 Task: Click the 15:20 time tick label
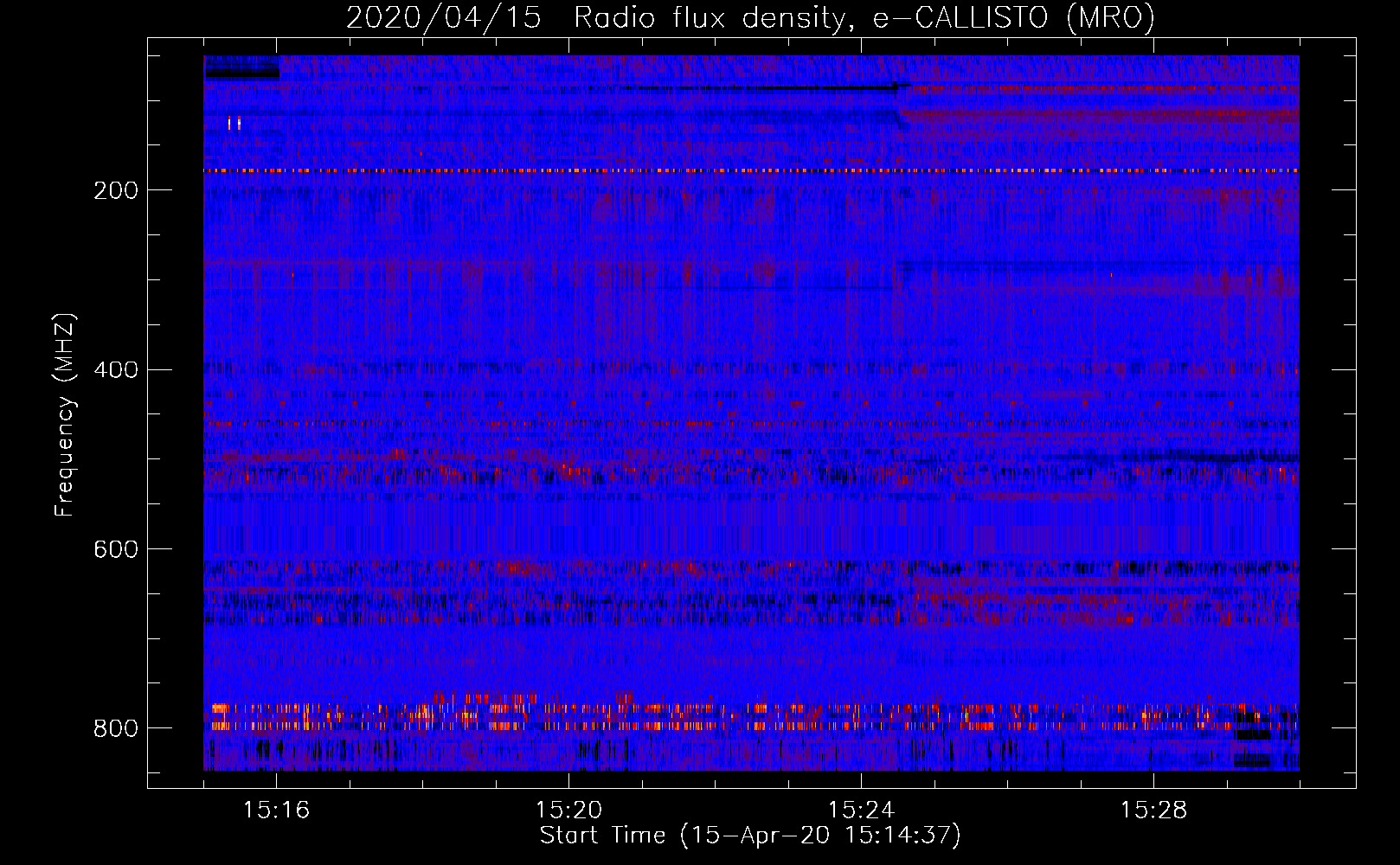coord(568,811)
